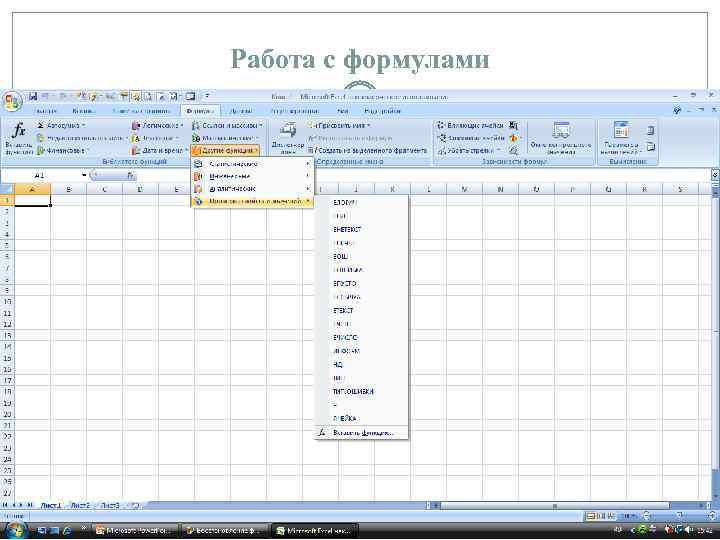Image resolution: width=720 pixels, height=540 pixels.
Task: Select cell A1 in the worksheet
Action: pos(33,200)
